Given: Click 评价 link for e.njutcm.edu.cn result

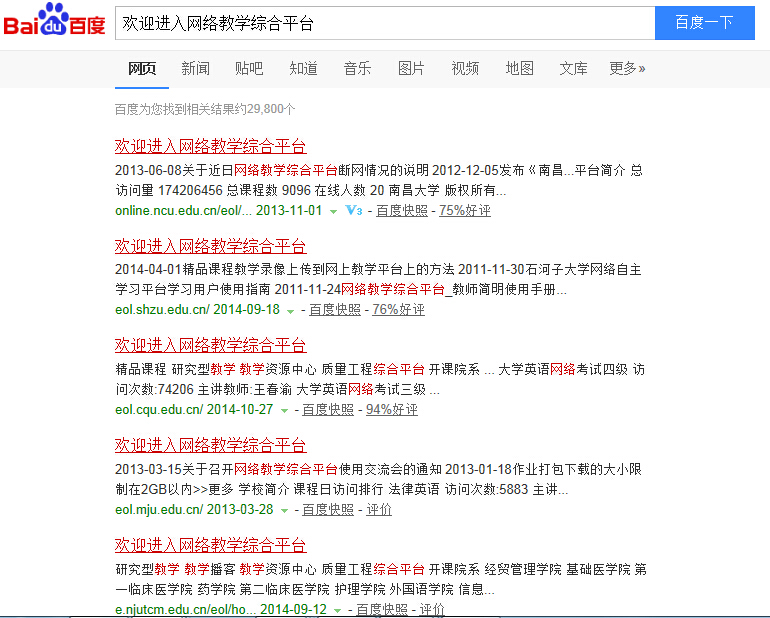Looking at the screenshot, I should [432, 610].
